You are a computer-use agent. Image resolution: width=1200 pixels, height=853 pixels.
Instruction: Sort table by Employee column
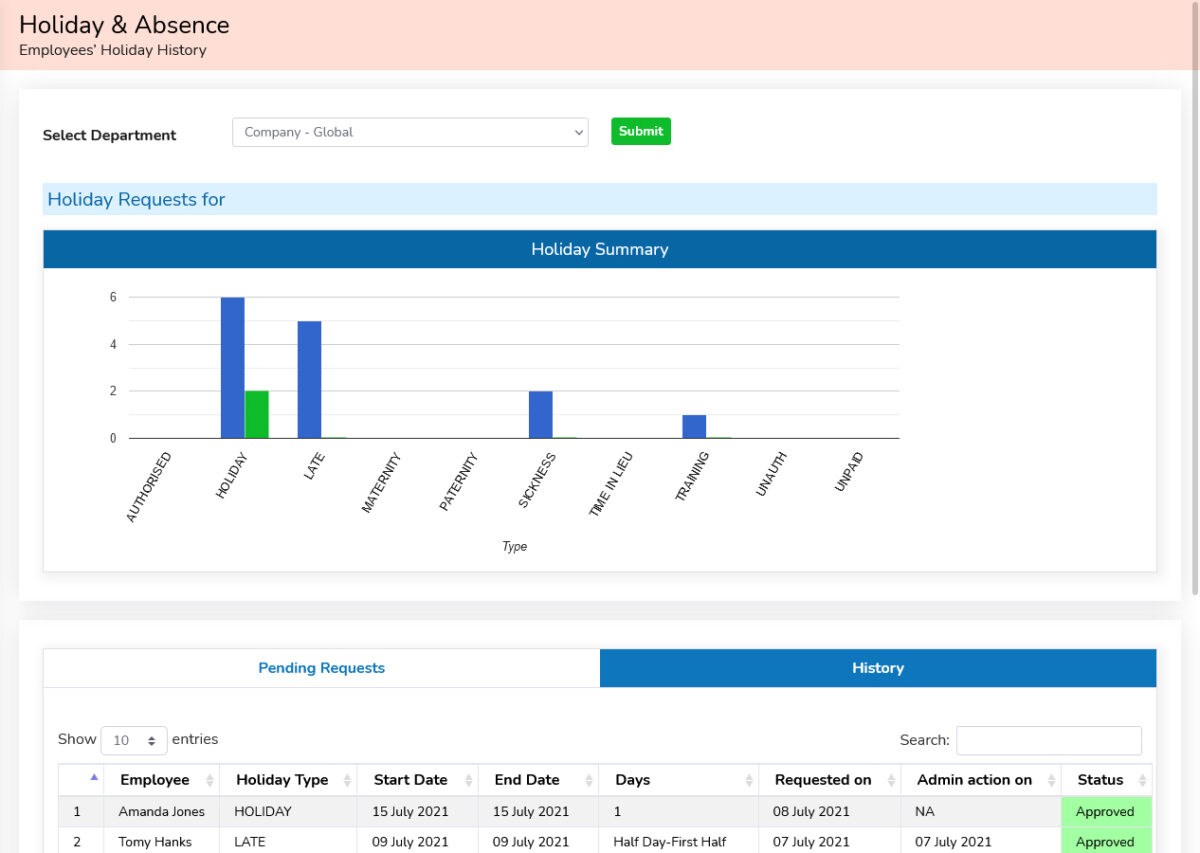coord(162,780)
